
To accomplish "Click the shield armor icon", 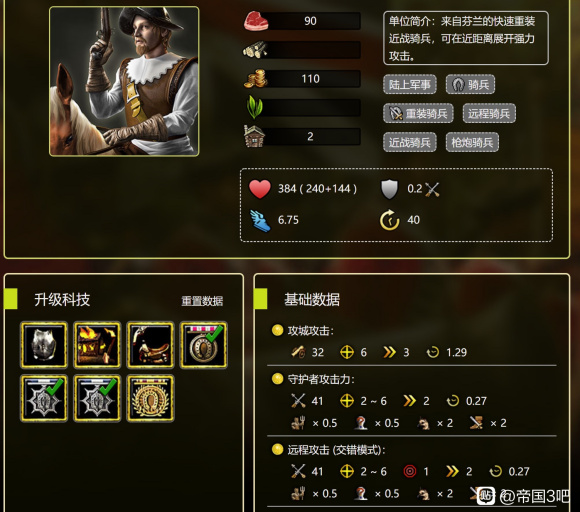I will (390, 189).
